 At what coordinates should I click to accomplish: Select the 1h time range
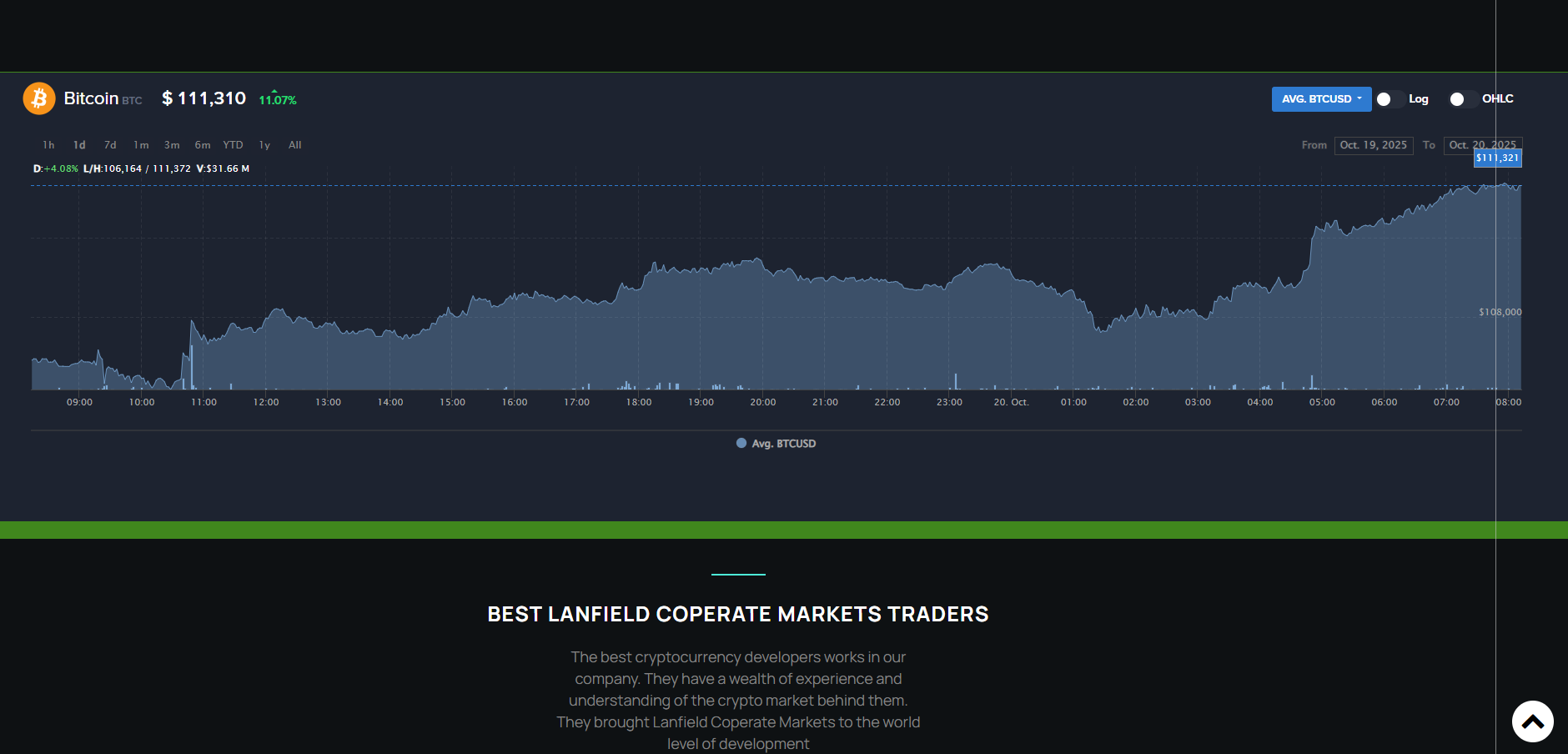tap(48, 145)
